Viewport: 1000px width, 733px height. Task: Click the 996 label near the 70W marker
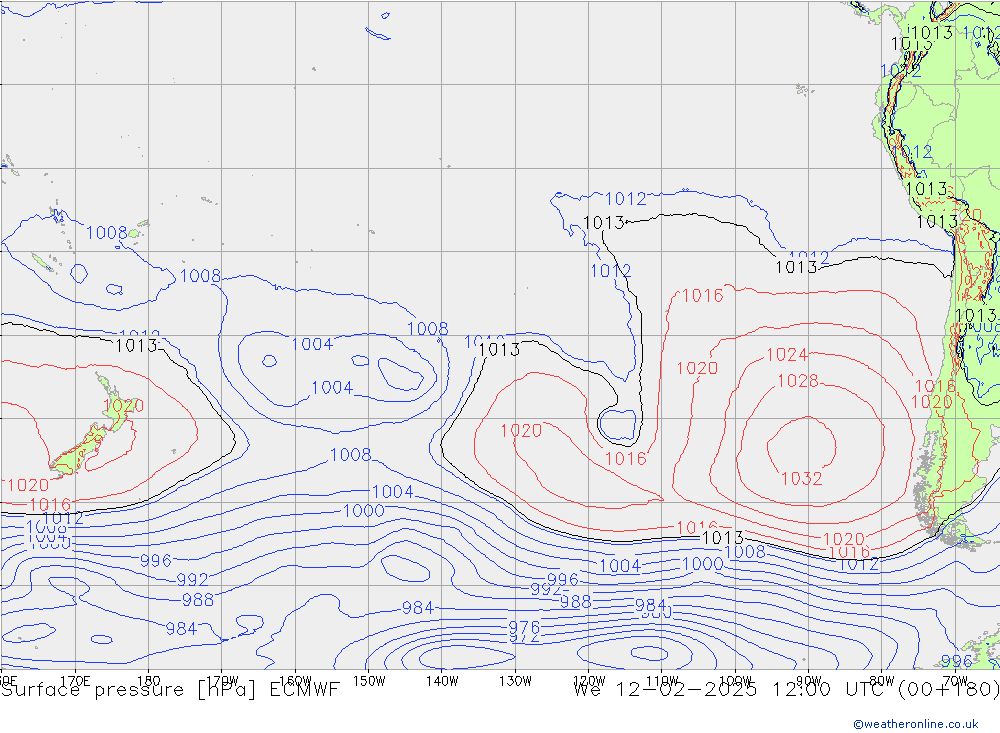(x=957, y=662)
